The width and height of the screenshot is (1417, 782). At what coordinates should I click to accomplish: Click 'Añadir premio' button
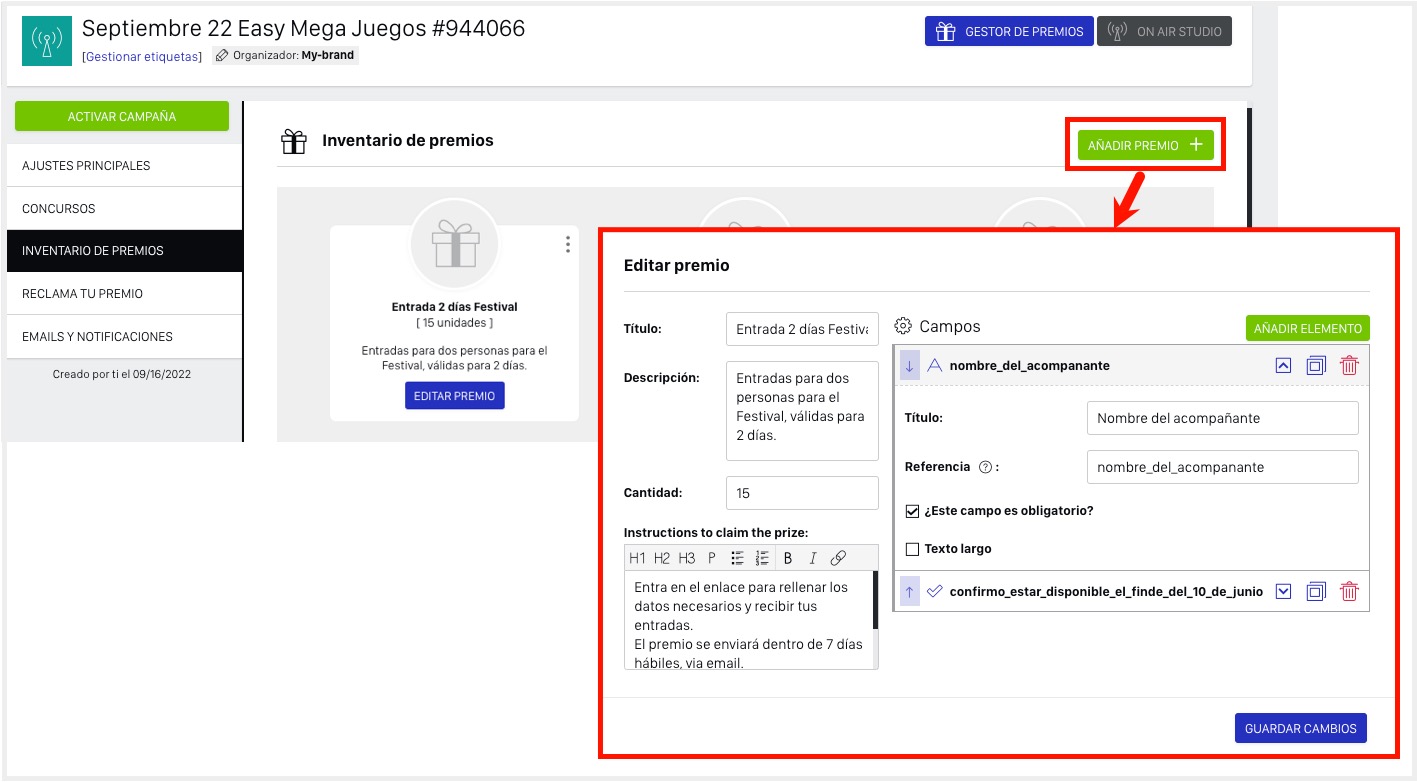click(1145, 145)
